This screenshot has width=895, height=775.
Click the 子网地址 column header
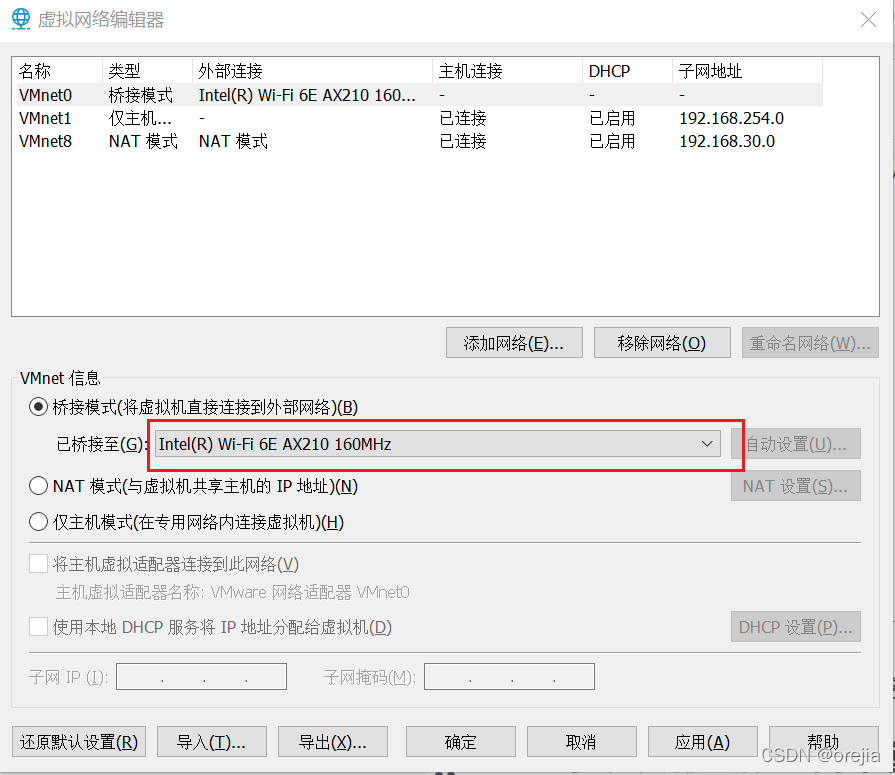(748, 71)
